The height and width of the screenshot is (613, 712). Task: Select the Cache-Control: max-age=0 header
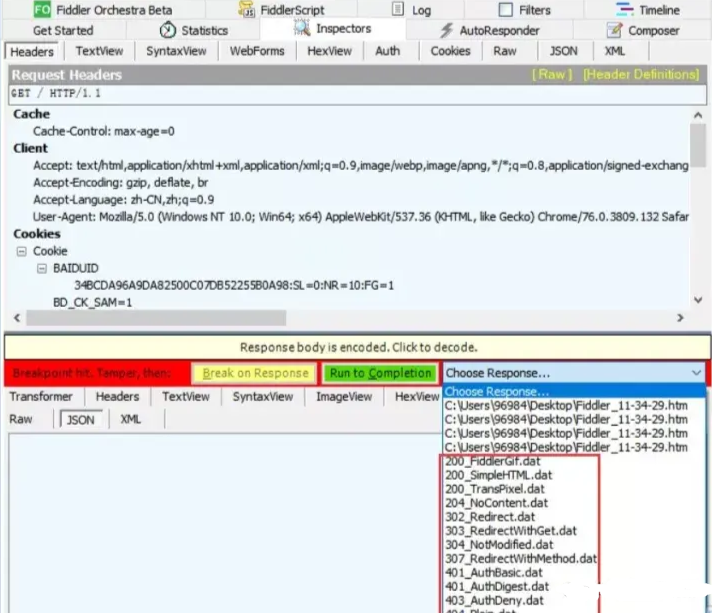pos(104,132)
